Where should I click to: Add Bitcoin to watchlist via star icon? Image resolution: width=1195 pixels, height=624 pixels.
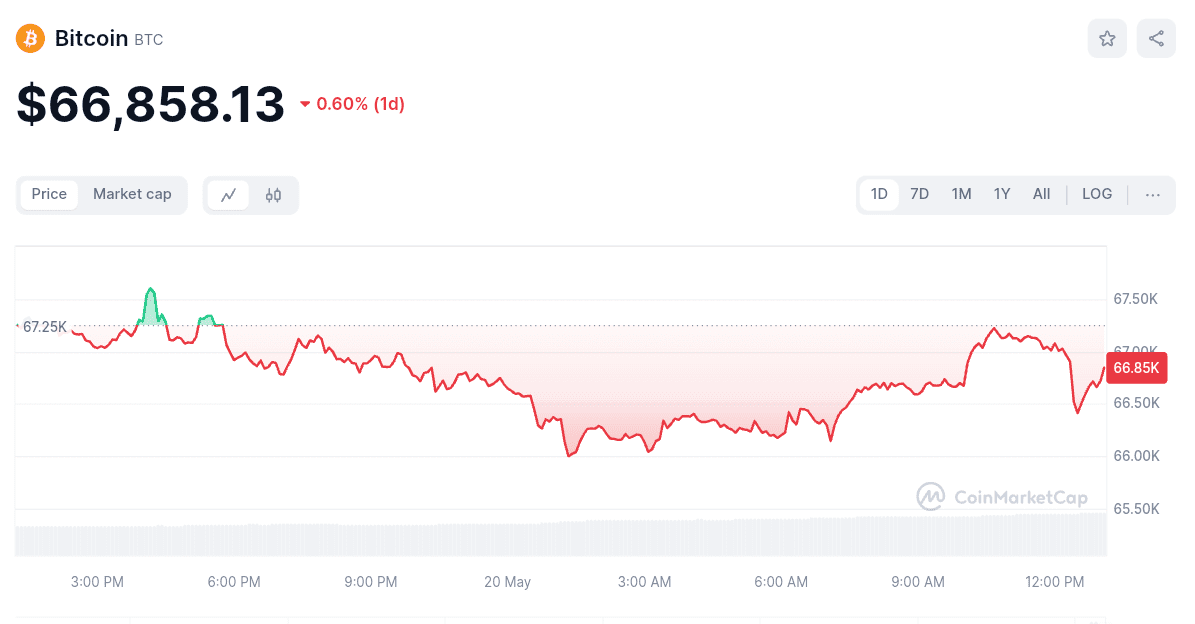tap(1107, 37)
